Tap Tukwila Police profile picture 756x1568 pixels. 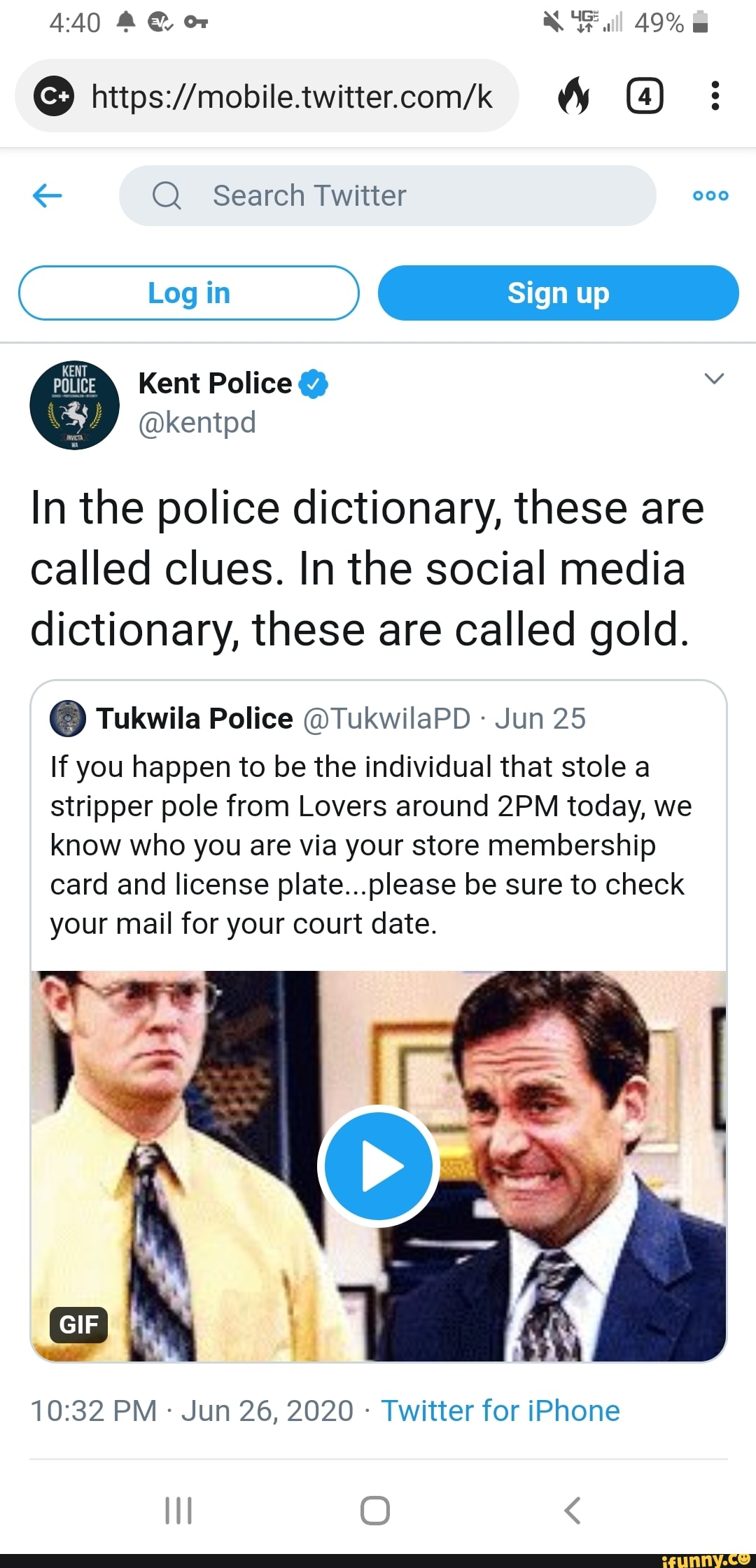point(68,717)
